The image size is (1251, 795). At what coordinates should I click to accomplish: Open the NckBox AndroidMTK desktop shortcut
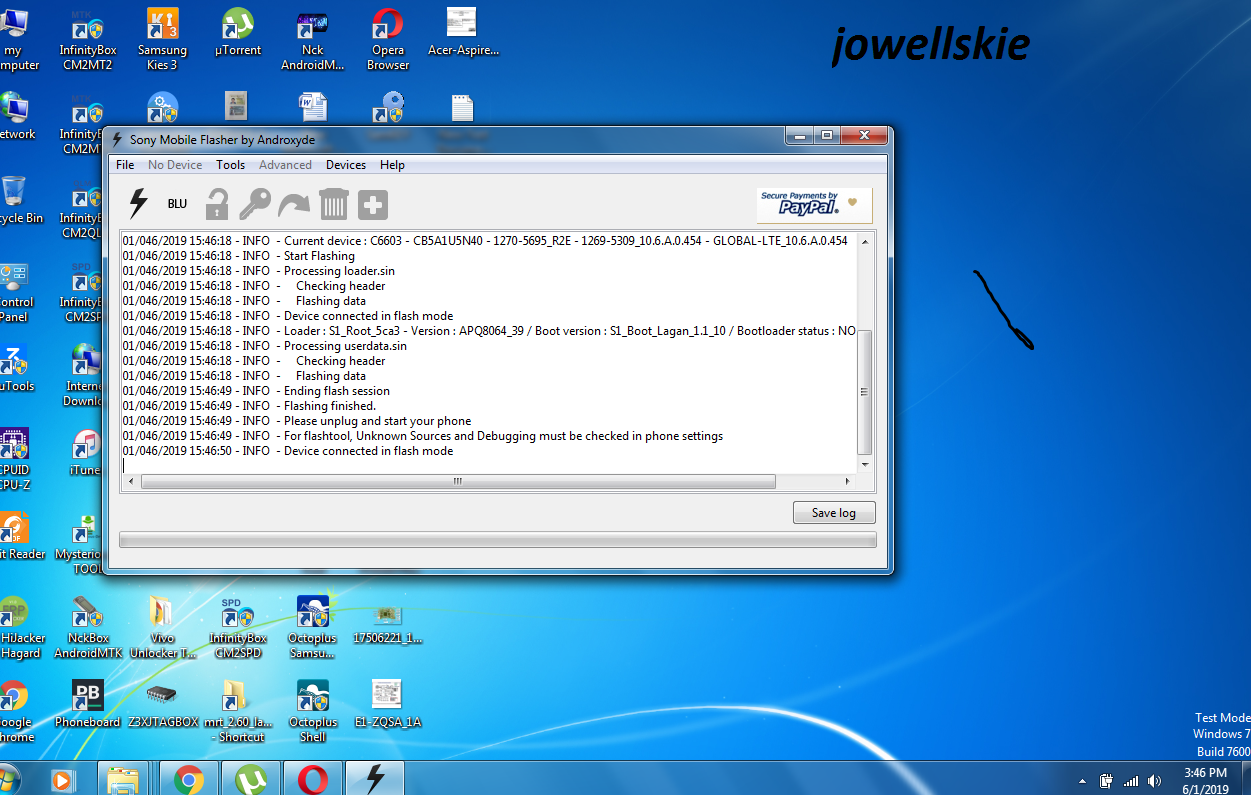[87, 628]
